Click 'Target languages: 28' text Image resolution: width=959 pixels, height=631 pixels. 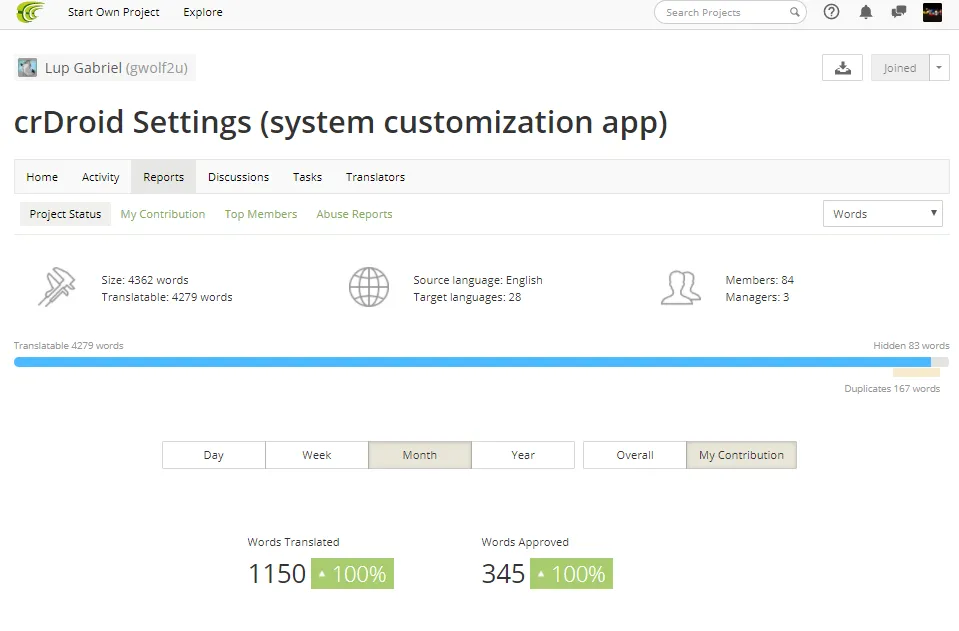467,297
